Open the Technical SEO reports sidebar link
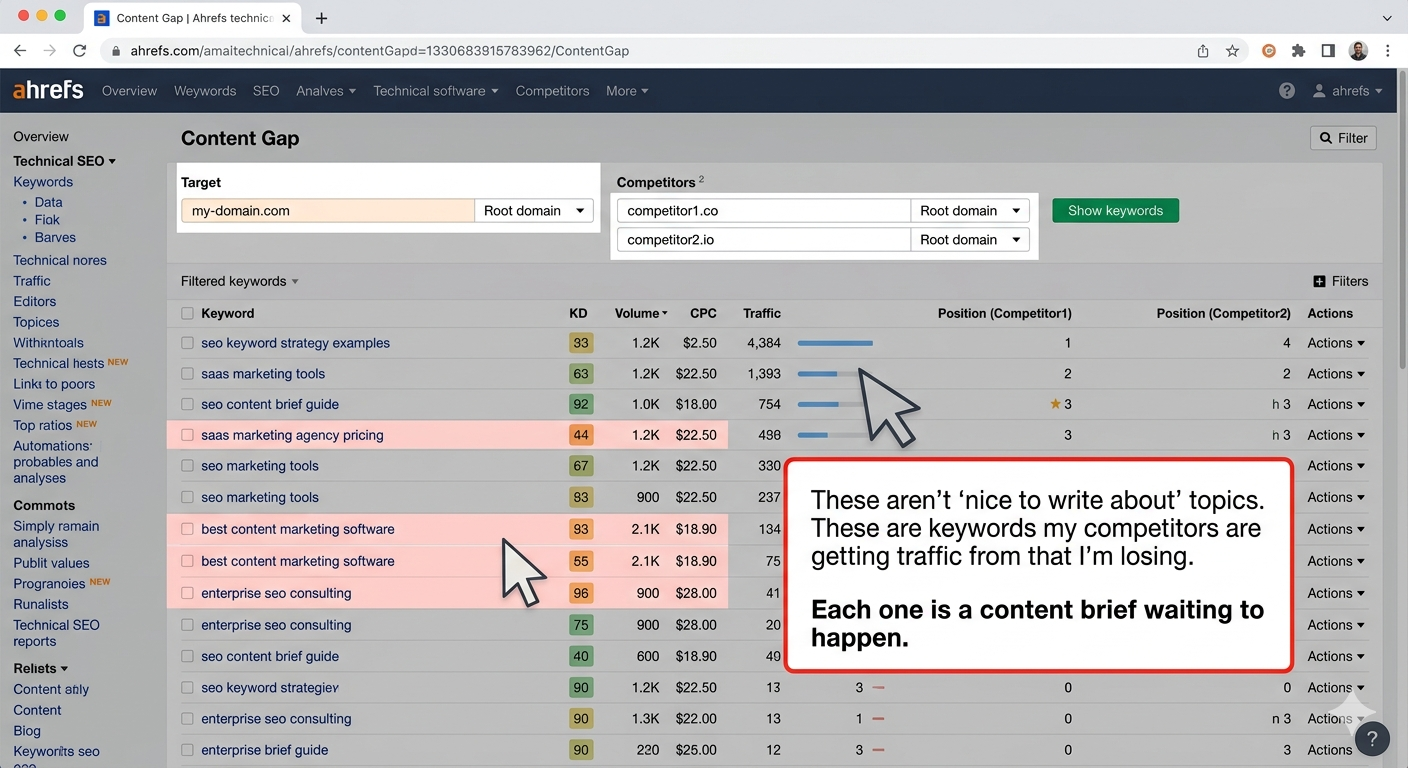This screenshot has height=768, width=1408. pyautogui.click(x=56, y=633)
